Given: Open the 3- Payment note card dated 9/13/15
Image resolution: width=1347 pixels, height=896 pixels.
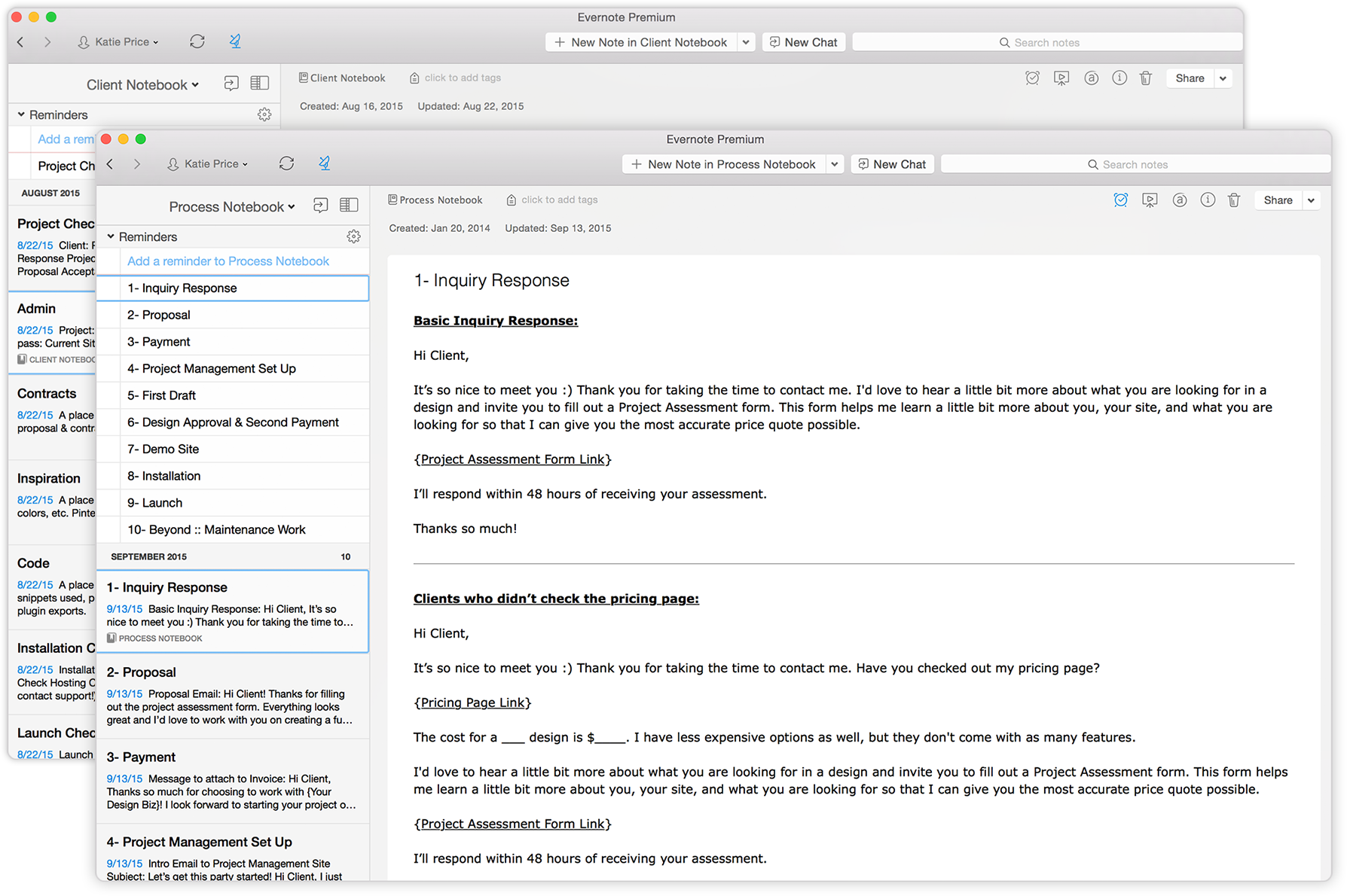Looking at the screenshot, I should (233, 781).
